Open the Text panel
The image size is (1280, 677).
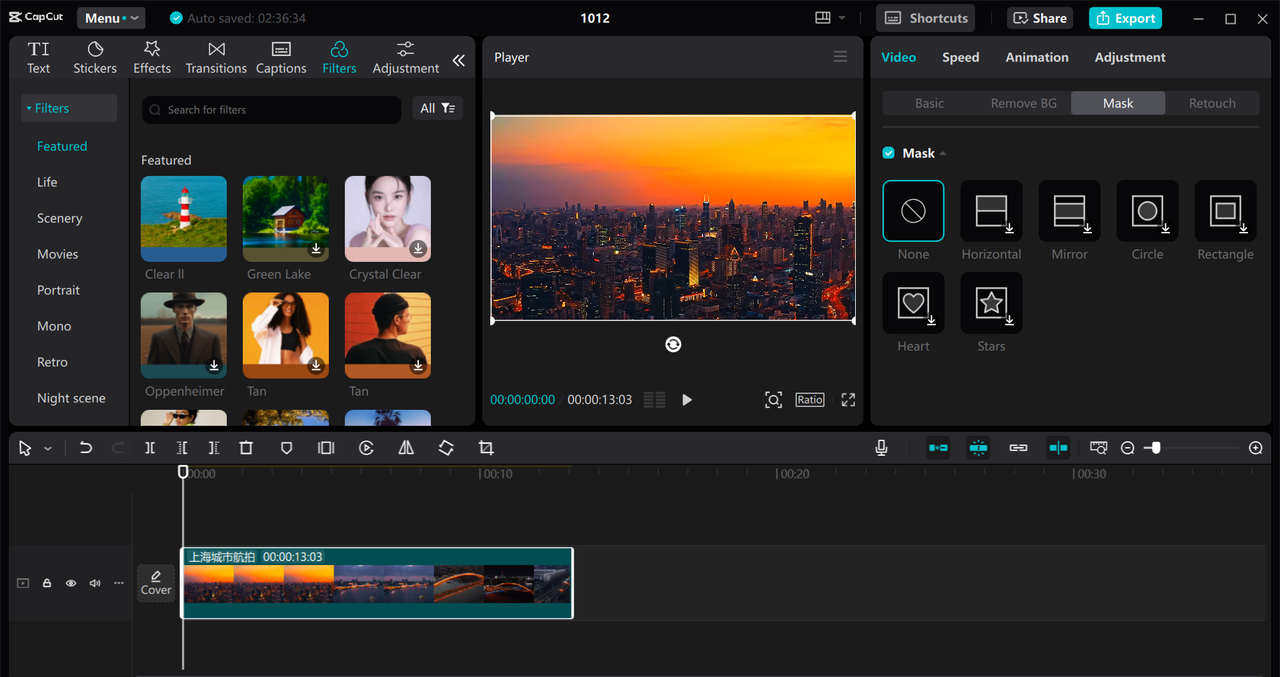38,58
